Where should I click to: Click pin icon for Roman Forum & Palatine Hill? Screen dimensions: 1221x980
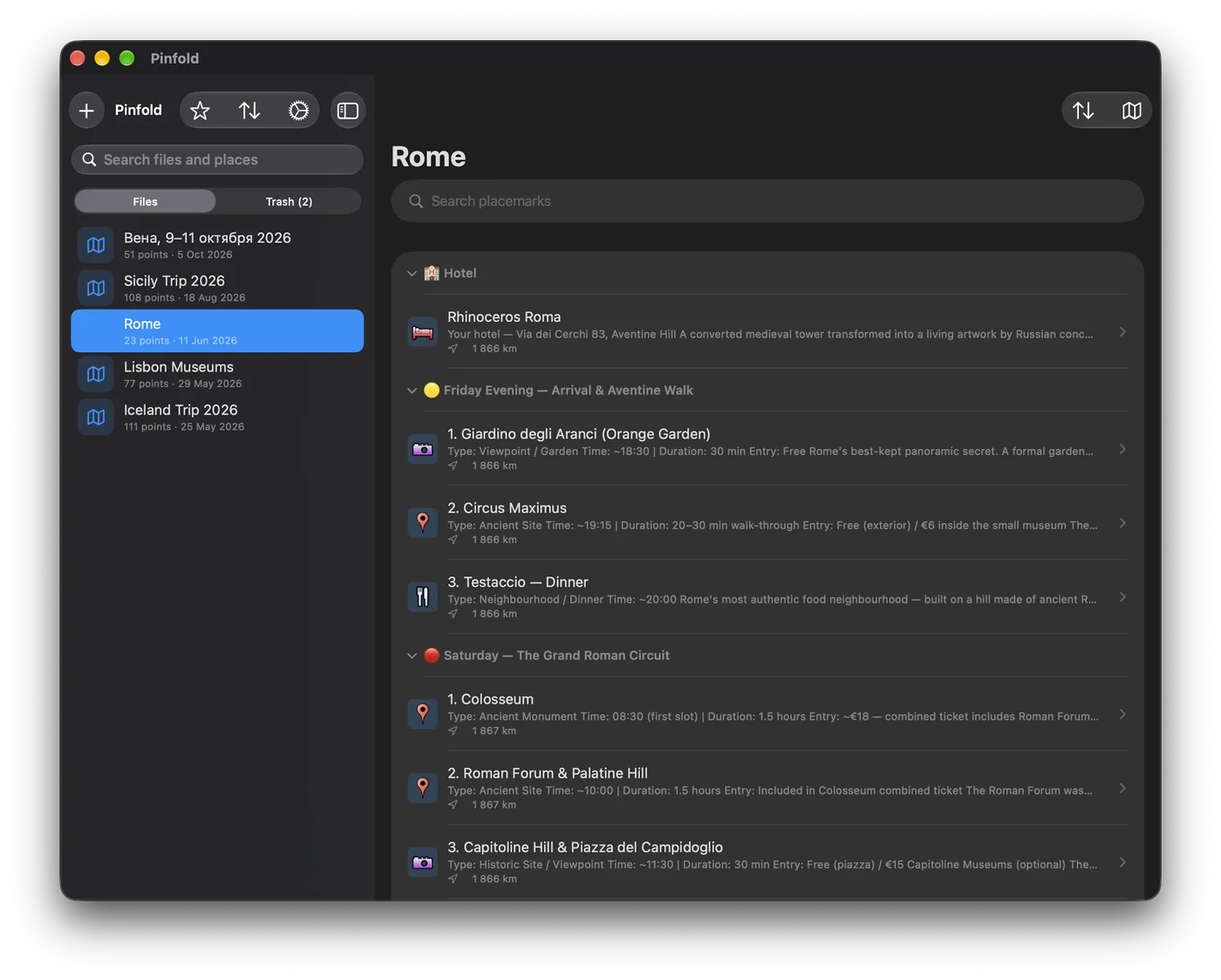click(x=423, y=788)
